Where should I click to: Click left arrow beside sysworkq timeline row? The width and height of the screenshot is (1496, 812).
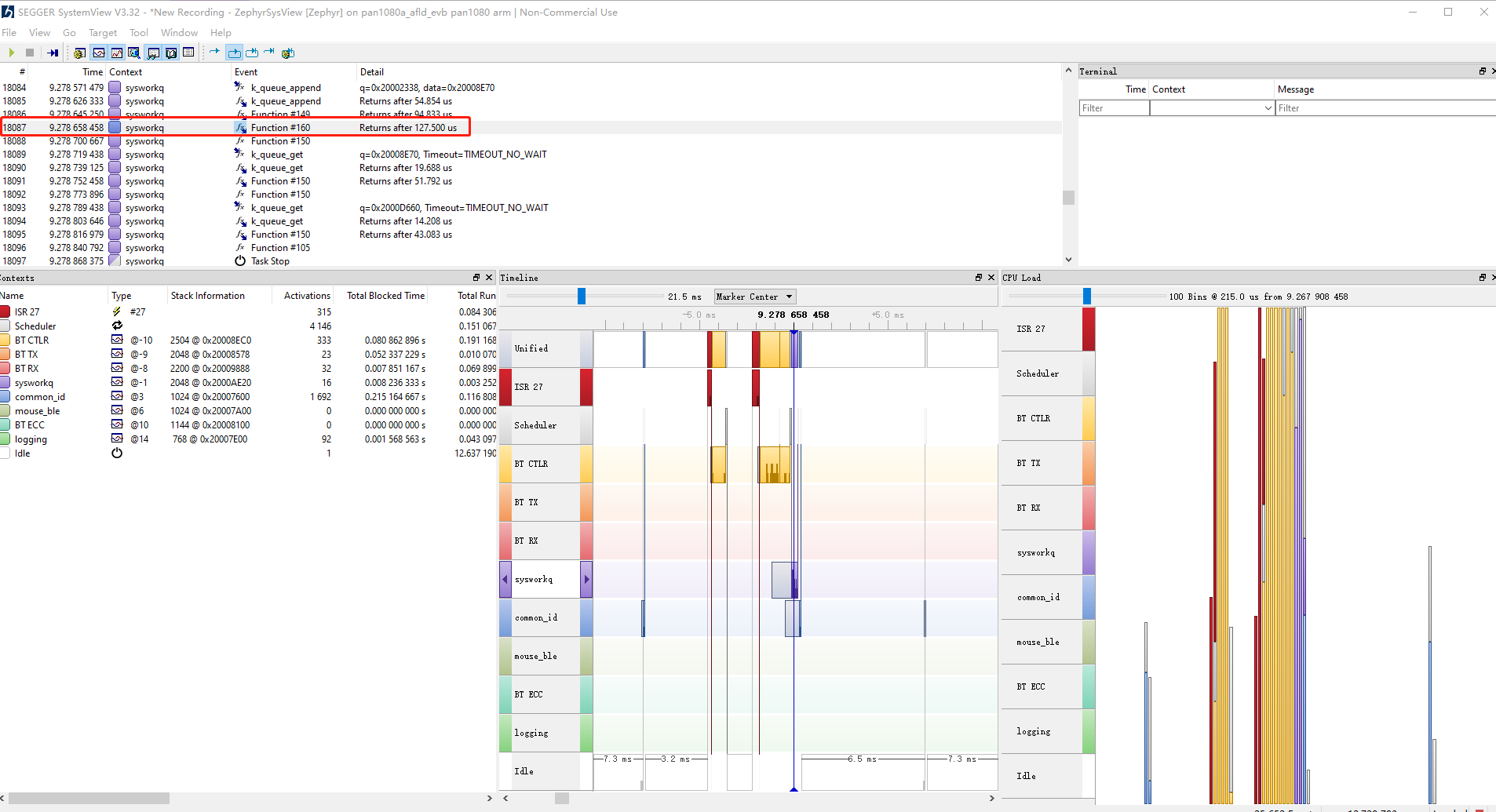505,580
